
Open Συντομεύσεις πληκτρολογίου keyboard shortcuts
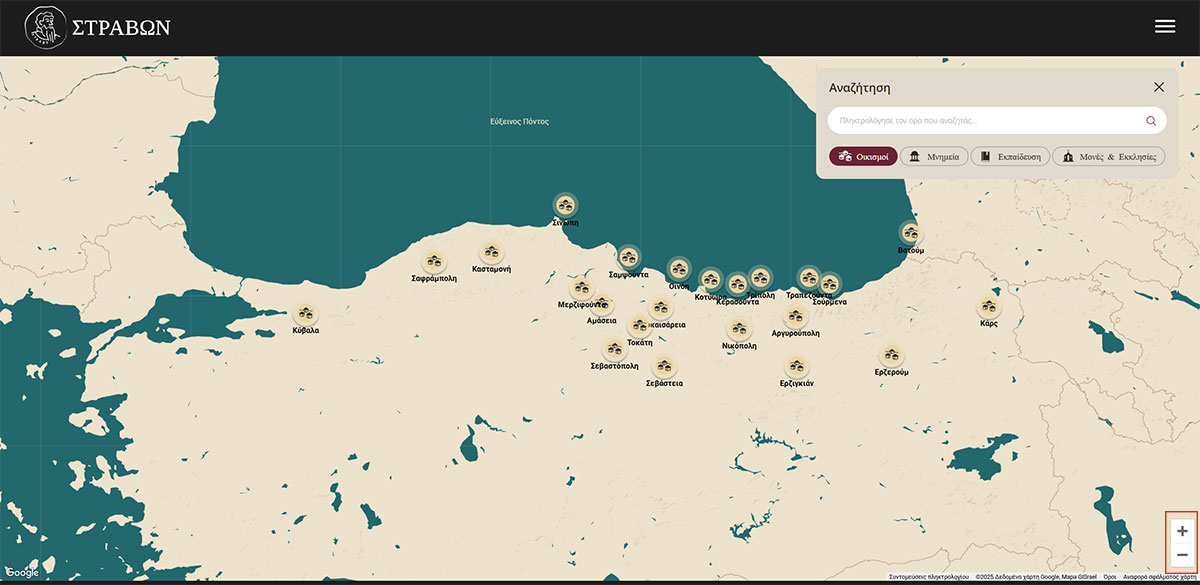[928, 577]
